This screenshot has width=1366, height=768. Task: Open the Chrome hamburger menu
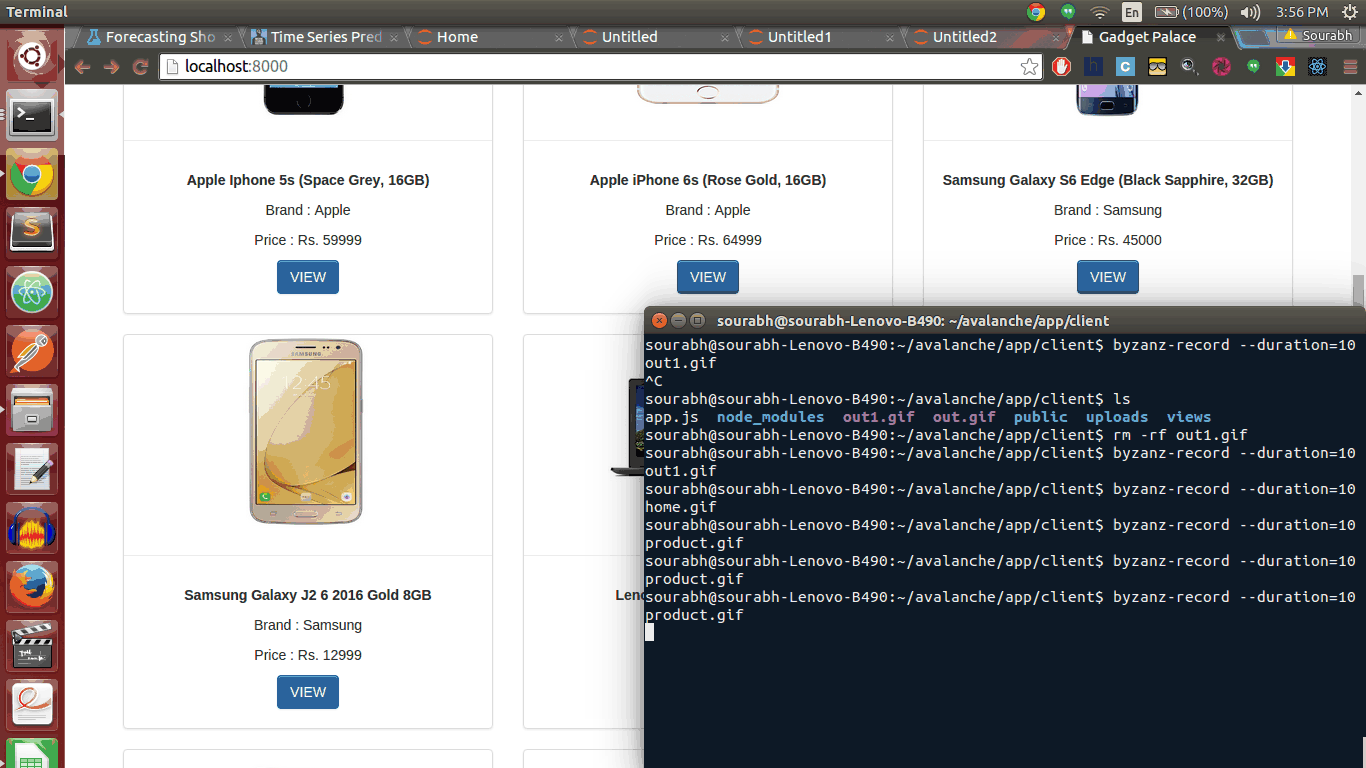pyautogui.click(x=1349, y=67)
